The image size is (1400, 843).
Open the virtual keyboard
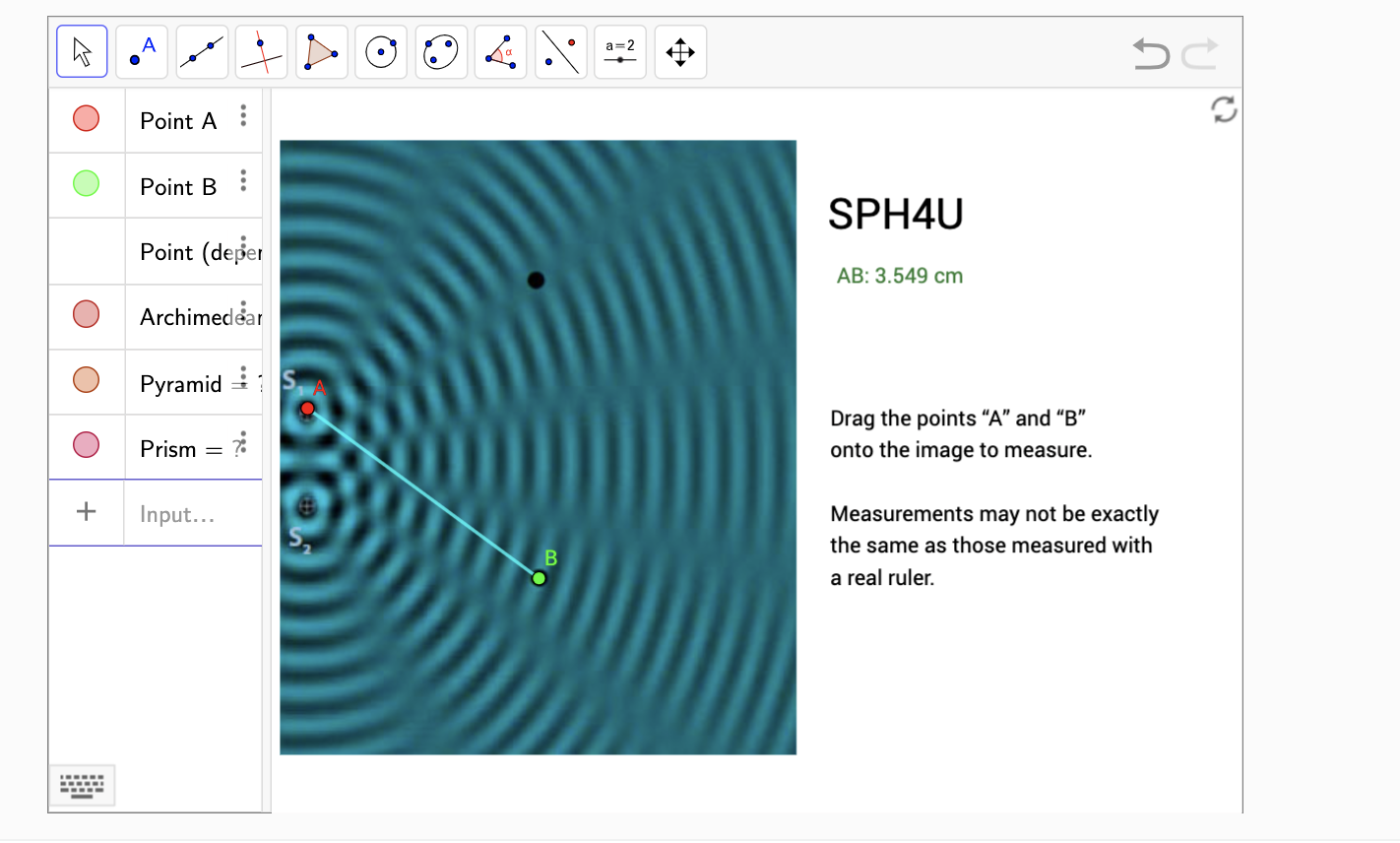(x=82, y=785)
